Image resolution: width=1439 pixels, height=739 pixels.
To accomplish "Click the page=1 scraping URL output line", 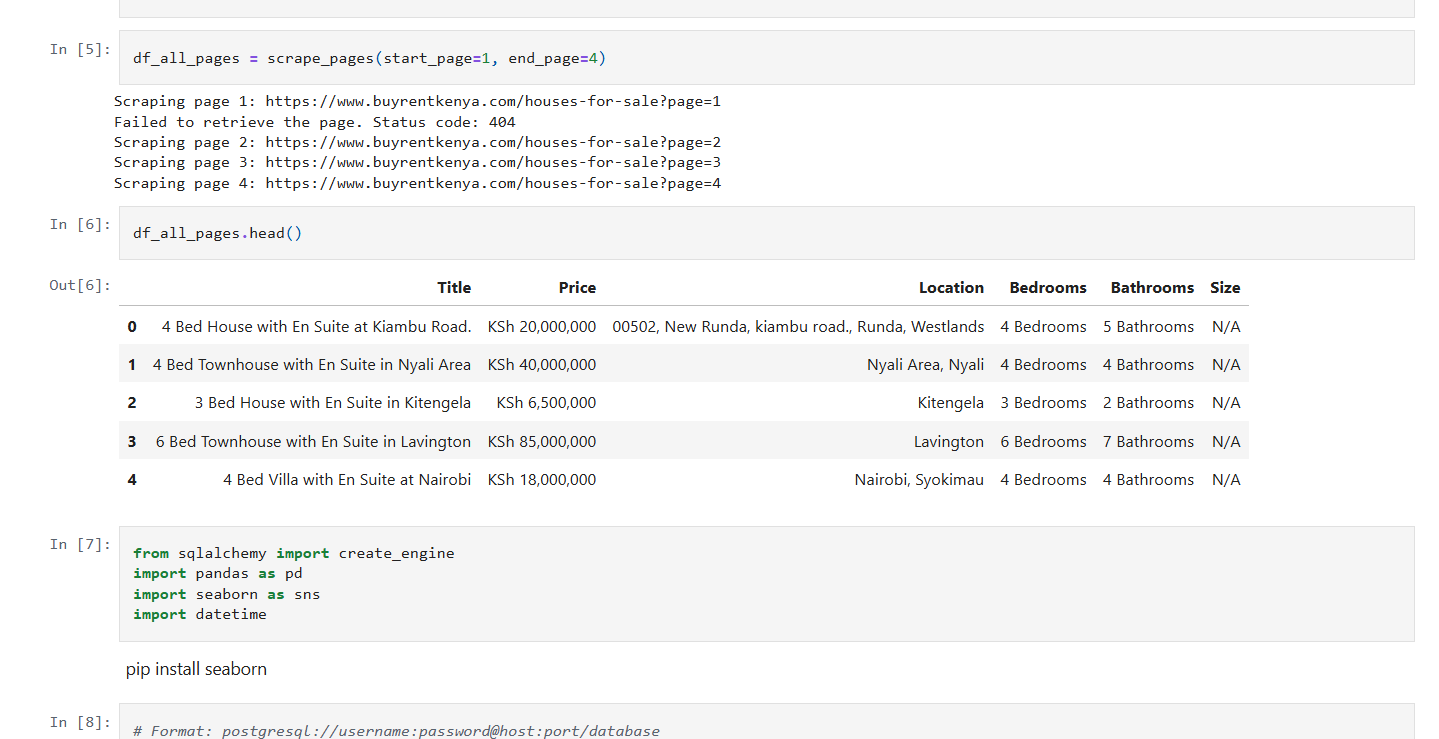I will coord(417,101).
